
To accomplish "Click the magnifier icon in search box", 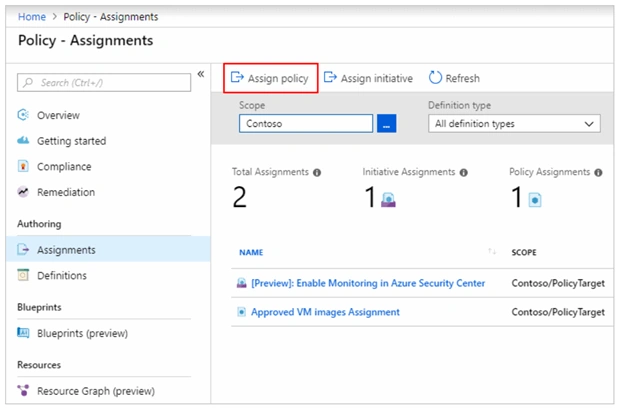I will coord(28,82).
